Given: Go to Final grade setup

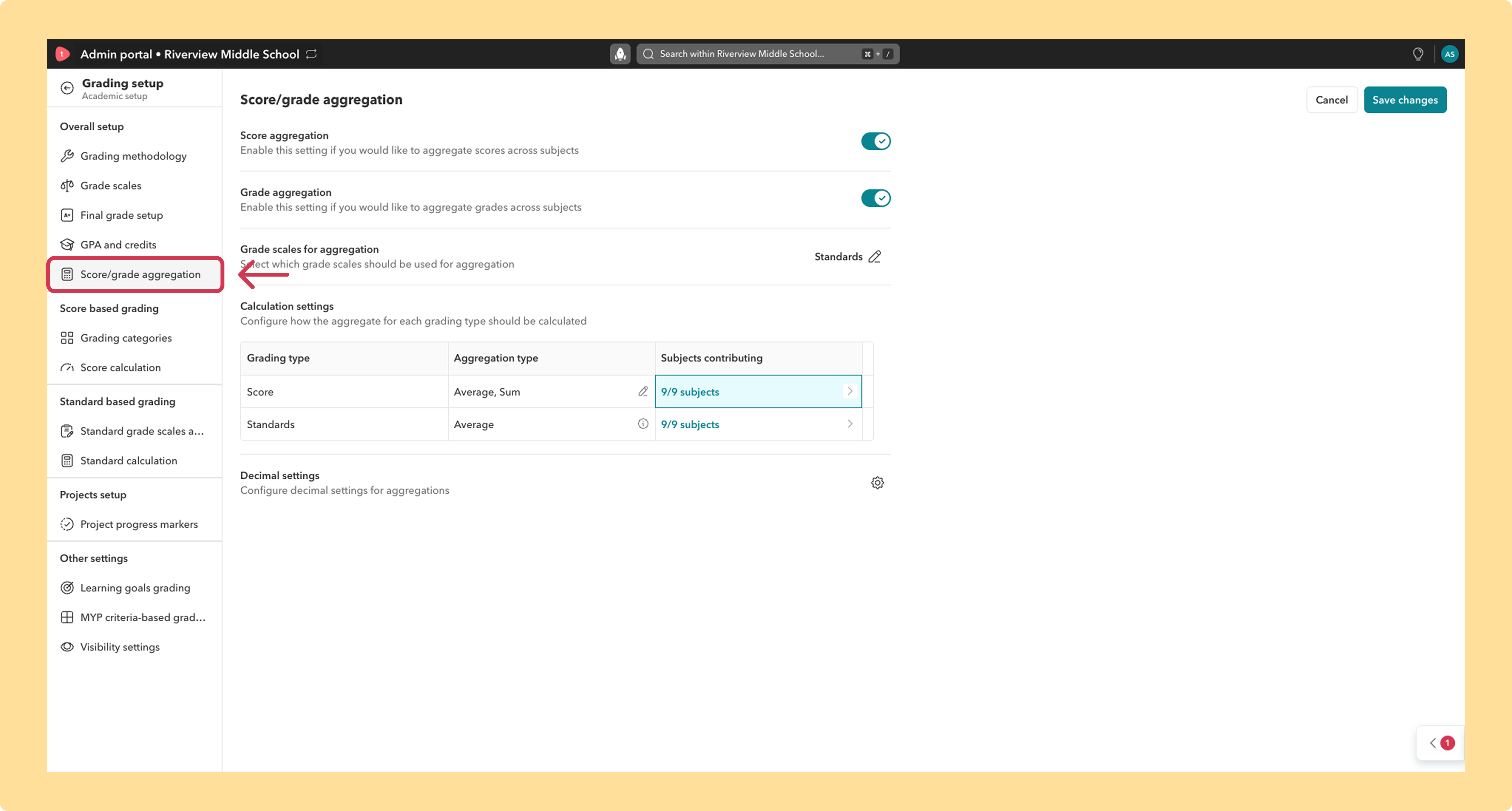Looking at the screenshot, I should [x=134, y=215].
